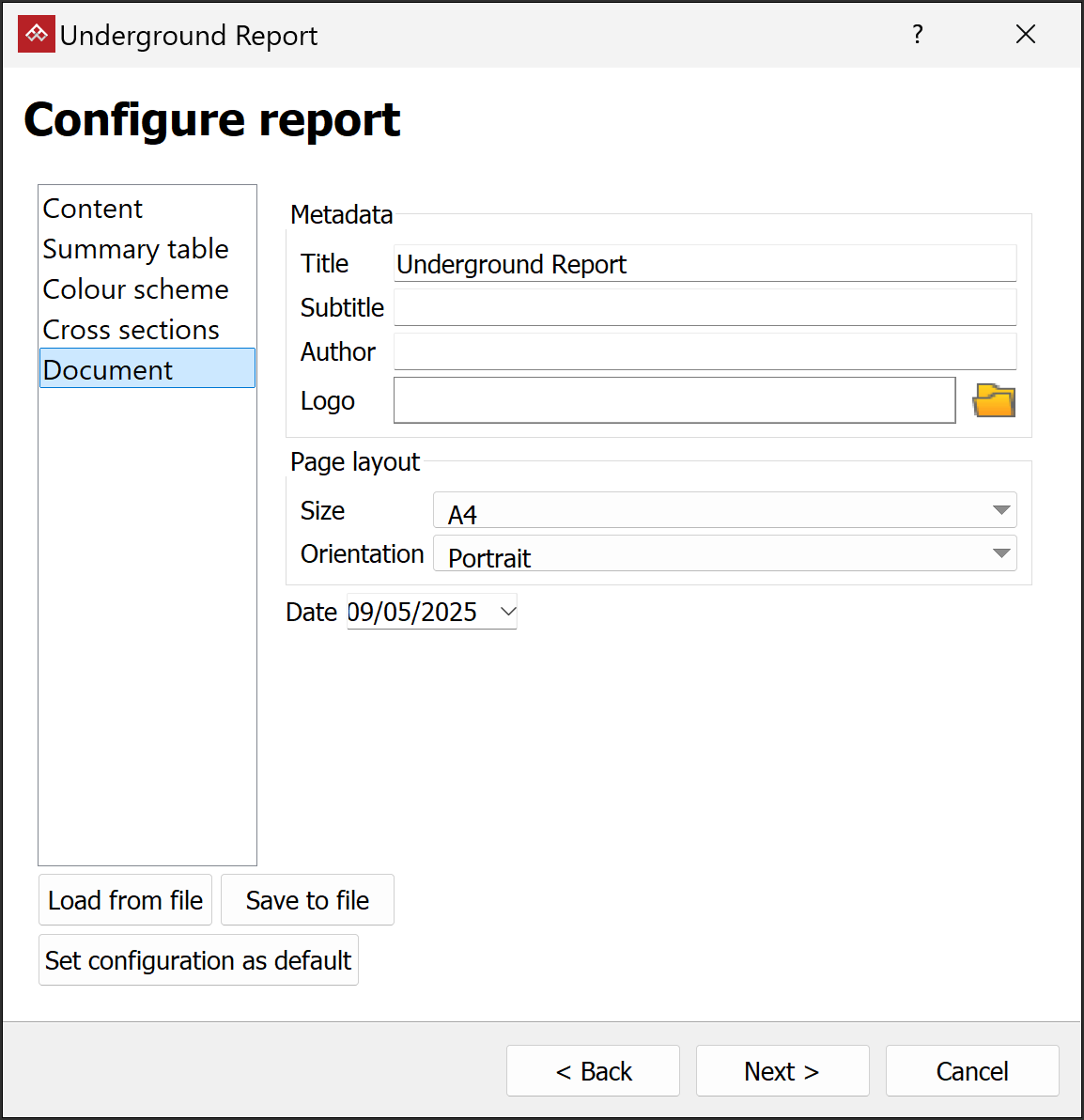Close the Underground Report dialog
Image resolution: width=1084 pixels, height=1120 pixels.
[1026, 35]
